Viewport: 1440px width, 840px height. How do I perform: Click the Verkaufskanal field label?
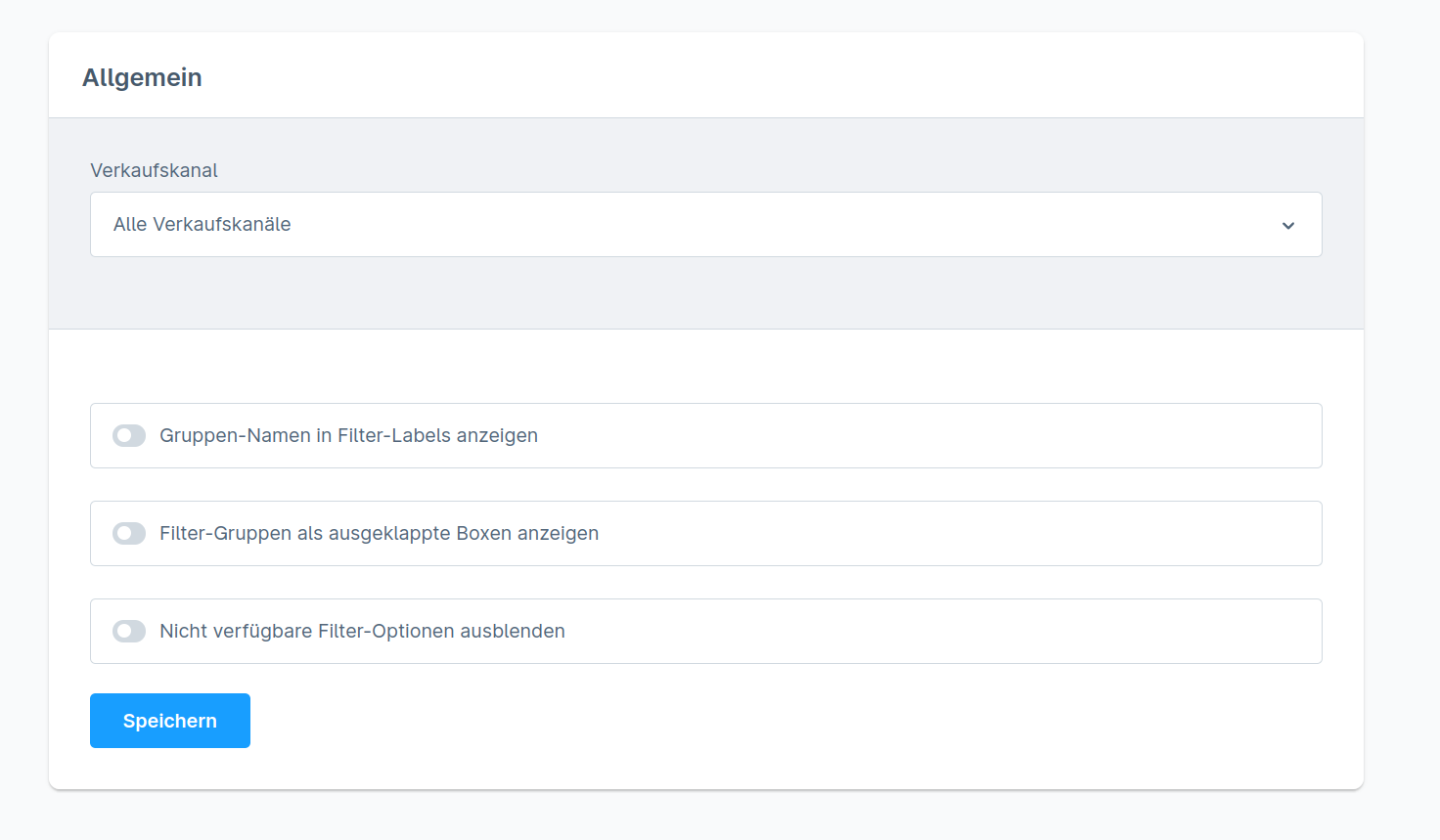tap(154, 170)
